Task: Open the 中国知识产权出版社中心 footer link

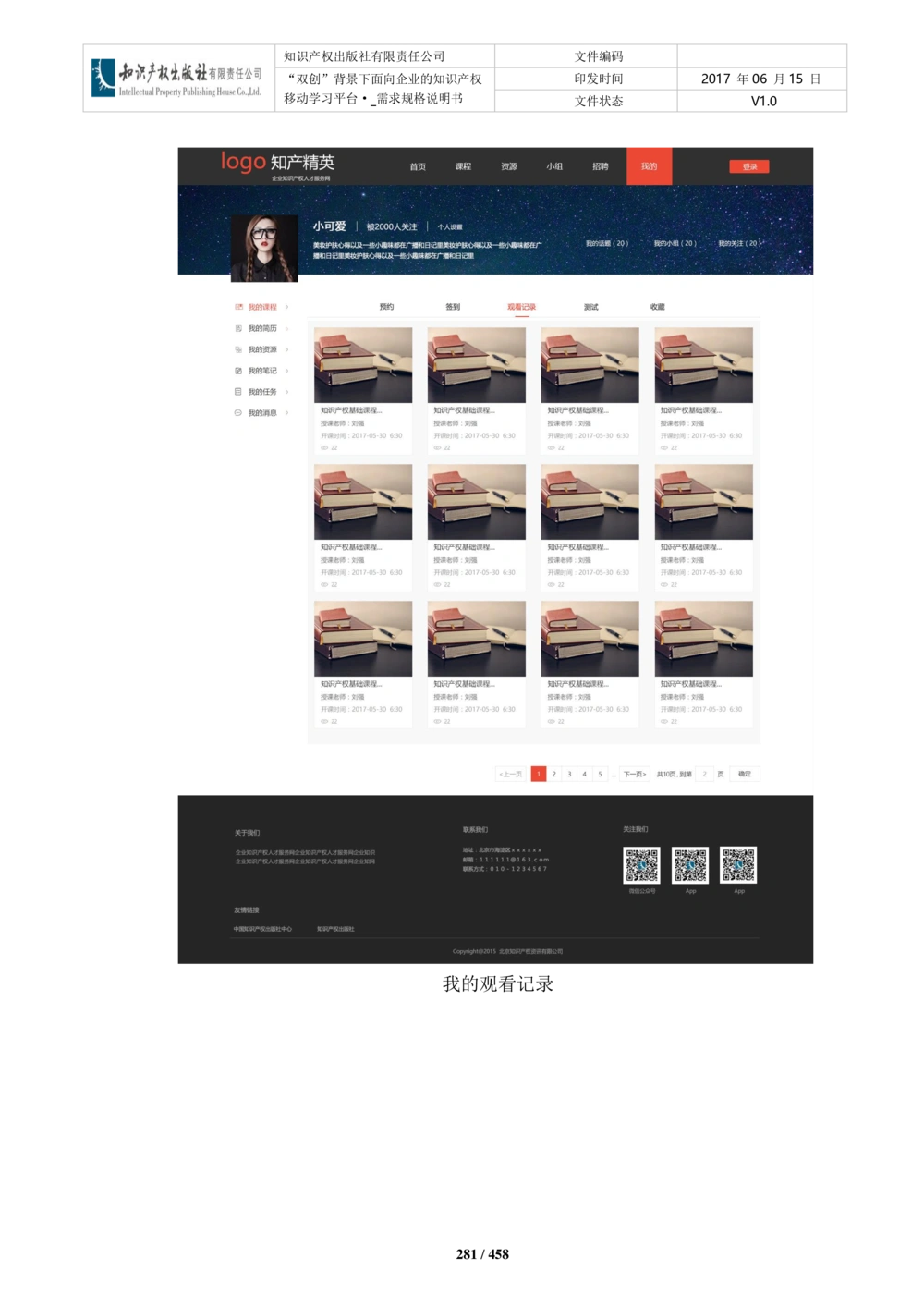Action: click(x=262, y=929)
